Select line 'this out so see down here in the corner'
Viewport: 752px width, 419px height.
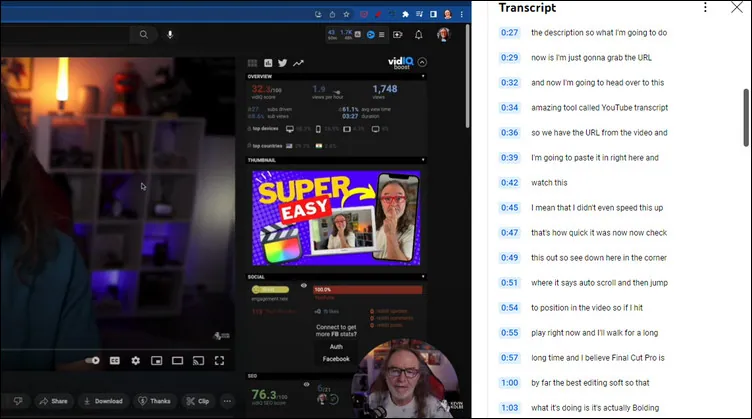coord(599,257)
